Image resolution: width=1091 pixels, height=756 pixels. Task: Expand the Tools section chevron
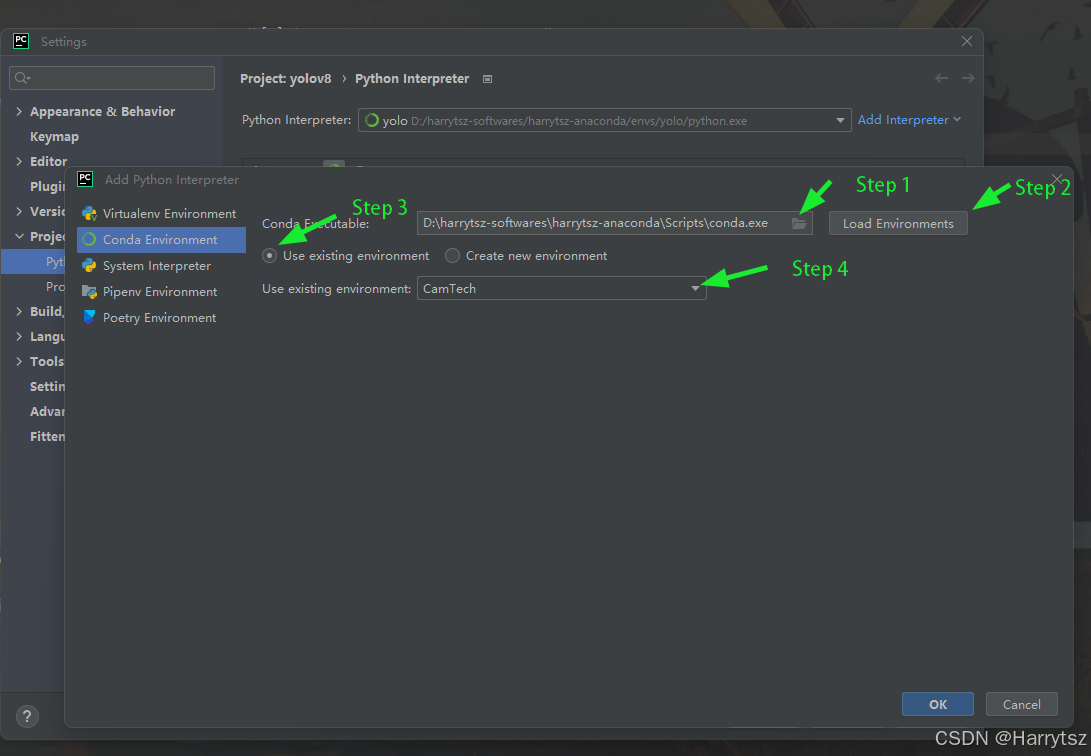19,362
